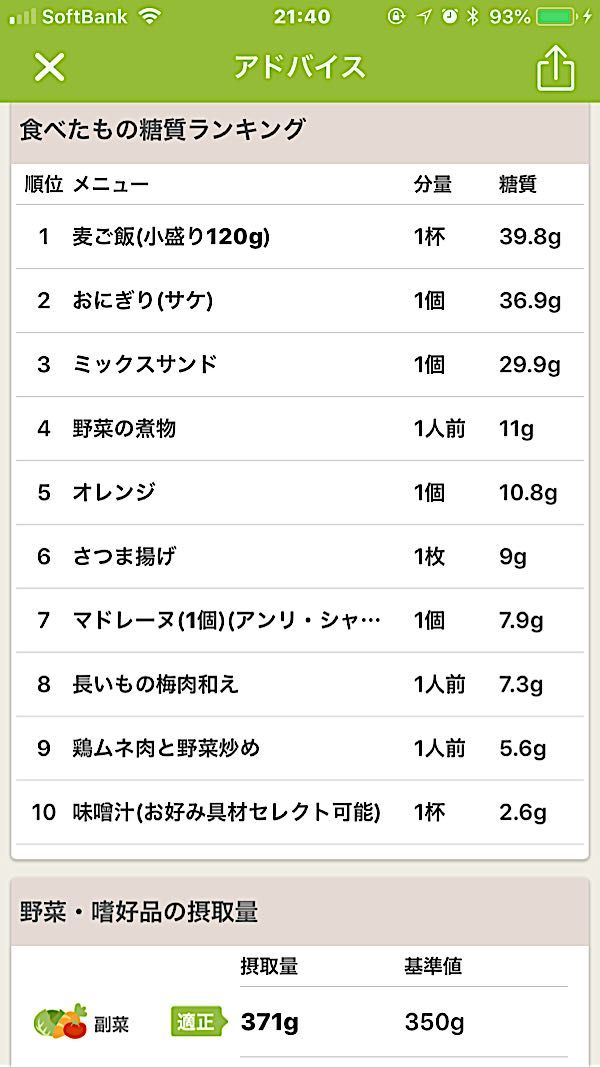Select the アドバイス title in the header
Screen dimensions: 600x1068
tap(300, 66)
